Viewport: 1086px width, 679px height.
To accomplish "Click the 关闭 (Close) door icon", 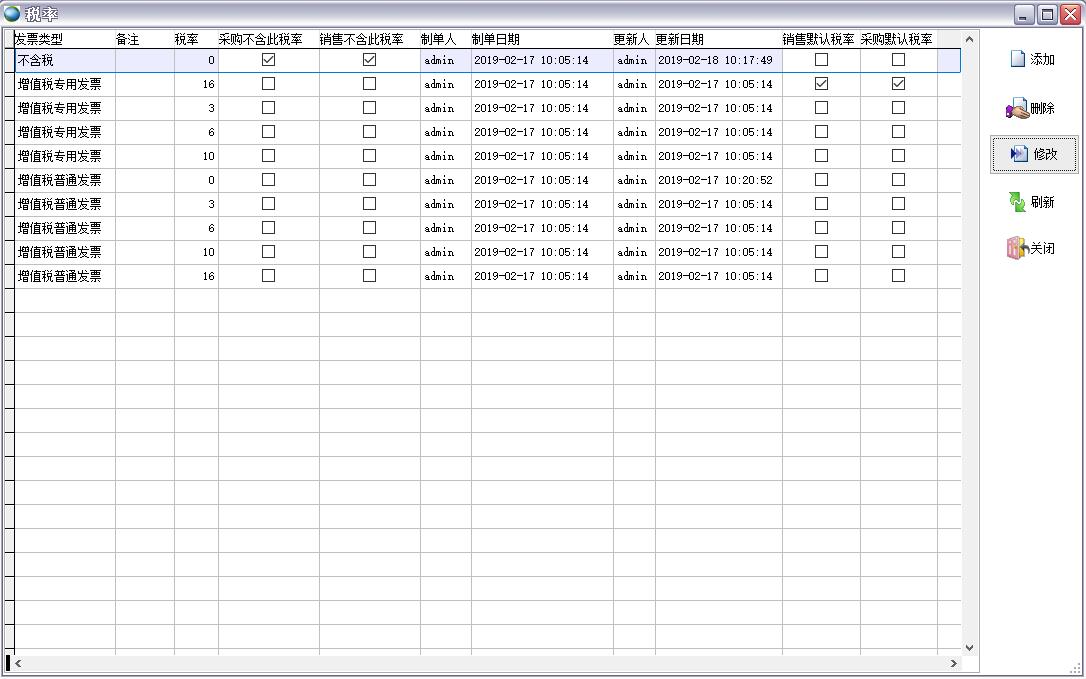I will pos(1017,248).
